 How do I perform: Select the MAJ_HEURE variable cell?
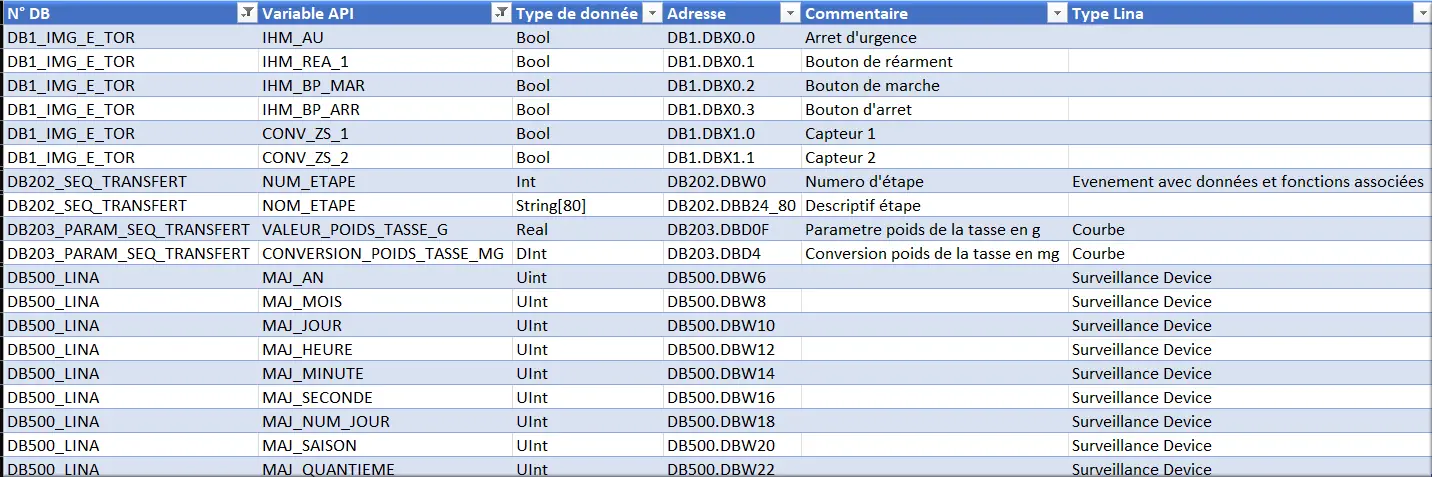(385, 349)
